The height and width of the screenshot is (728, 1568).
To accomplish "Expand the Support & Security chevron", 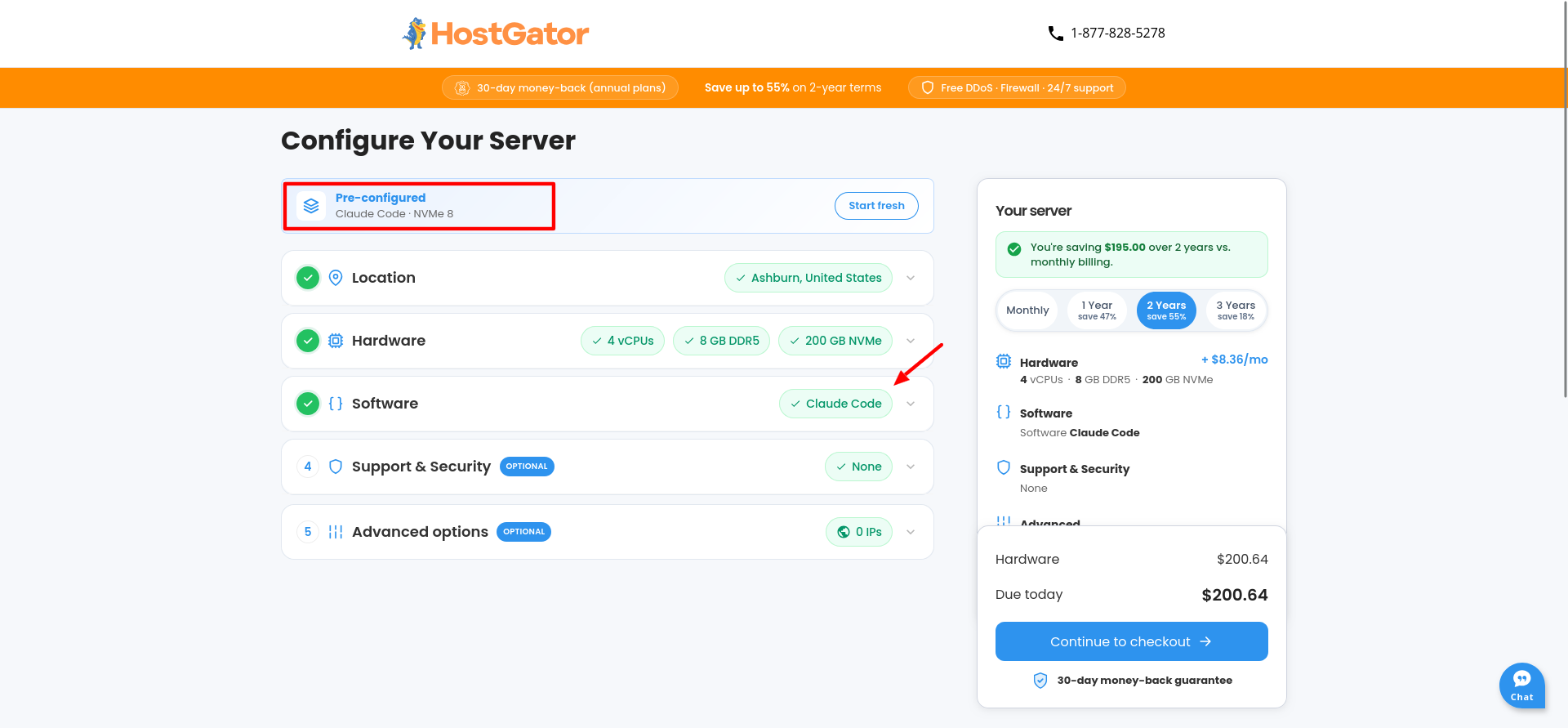I will pyautogui.click(x=911, y=467).
